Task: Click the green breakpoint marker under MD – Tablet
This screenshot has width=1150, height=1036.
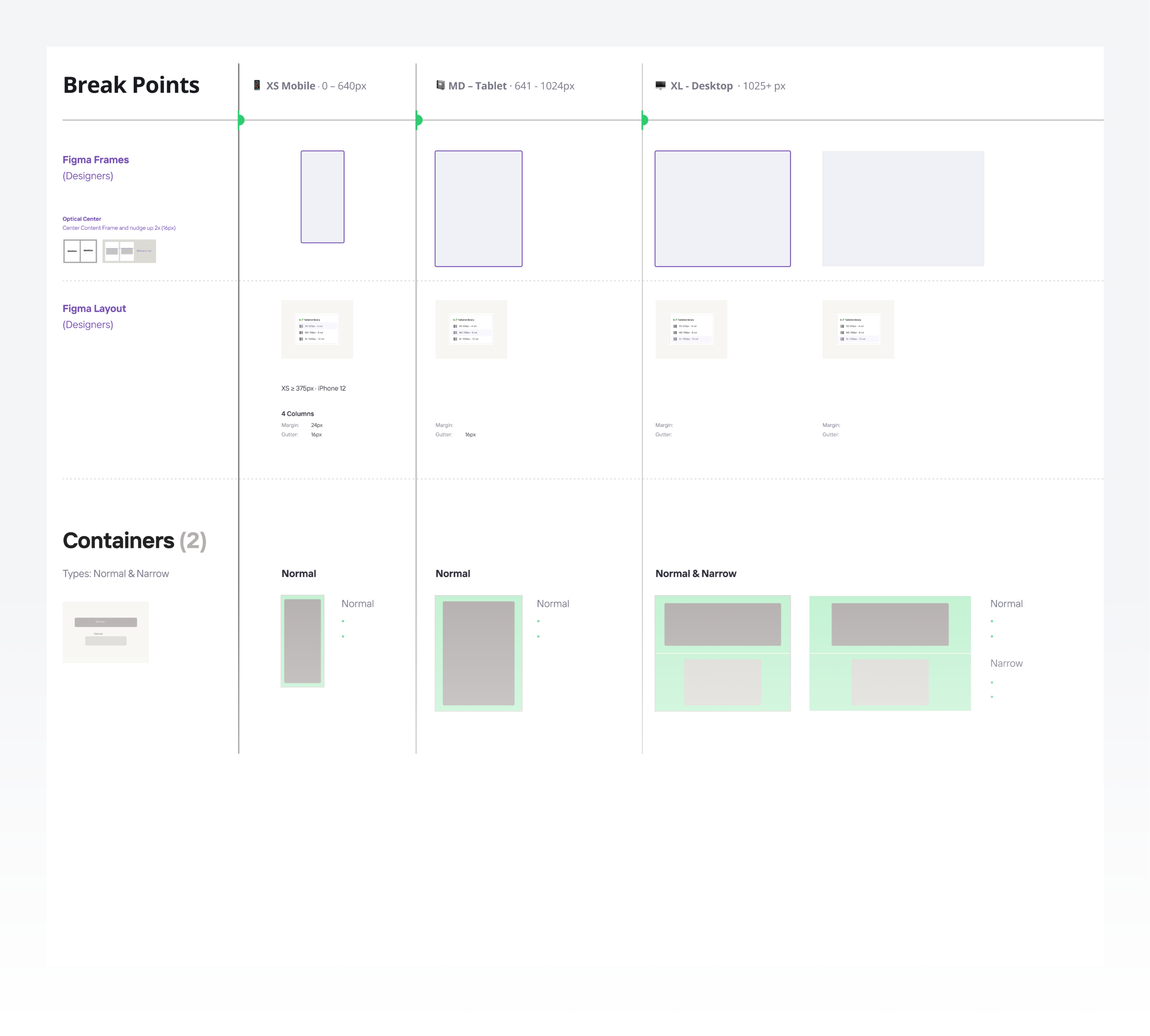Action: [419, 120]
